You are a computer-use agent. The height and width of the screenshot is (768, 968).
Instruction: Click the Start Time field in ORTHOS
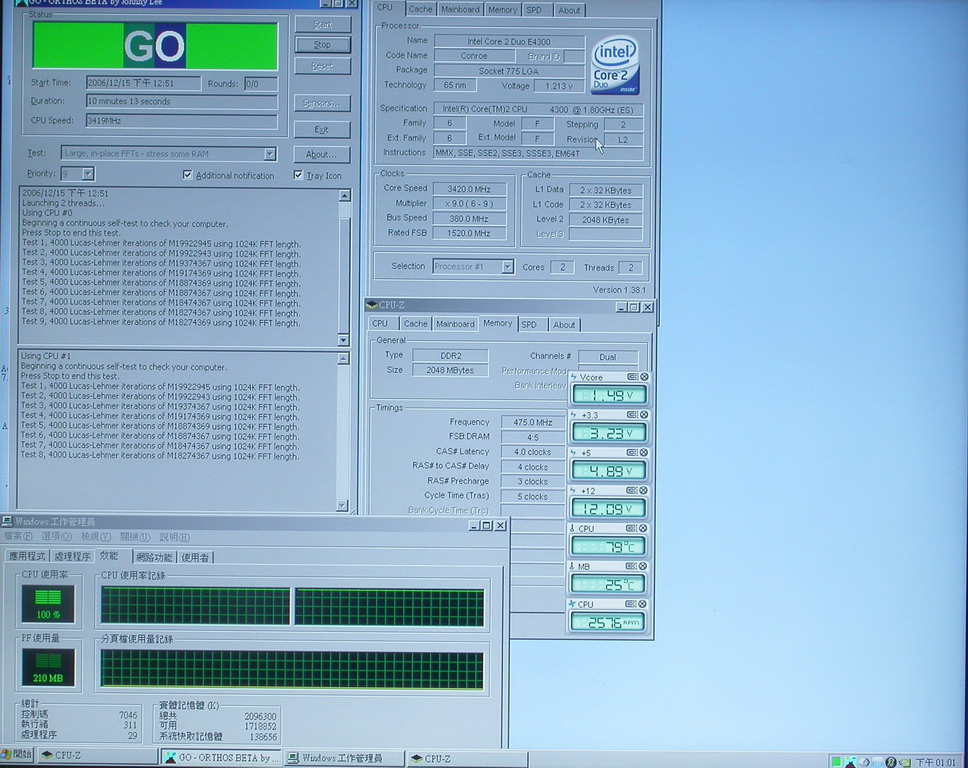[143, 83]
